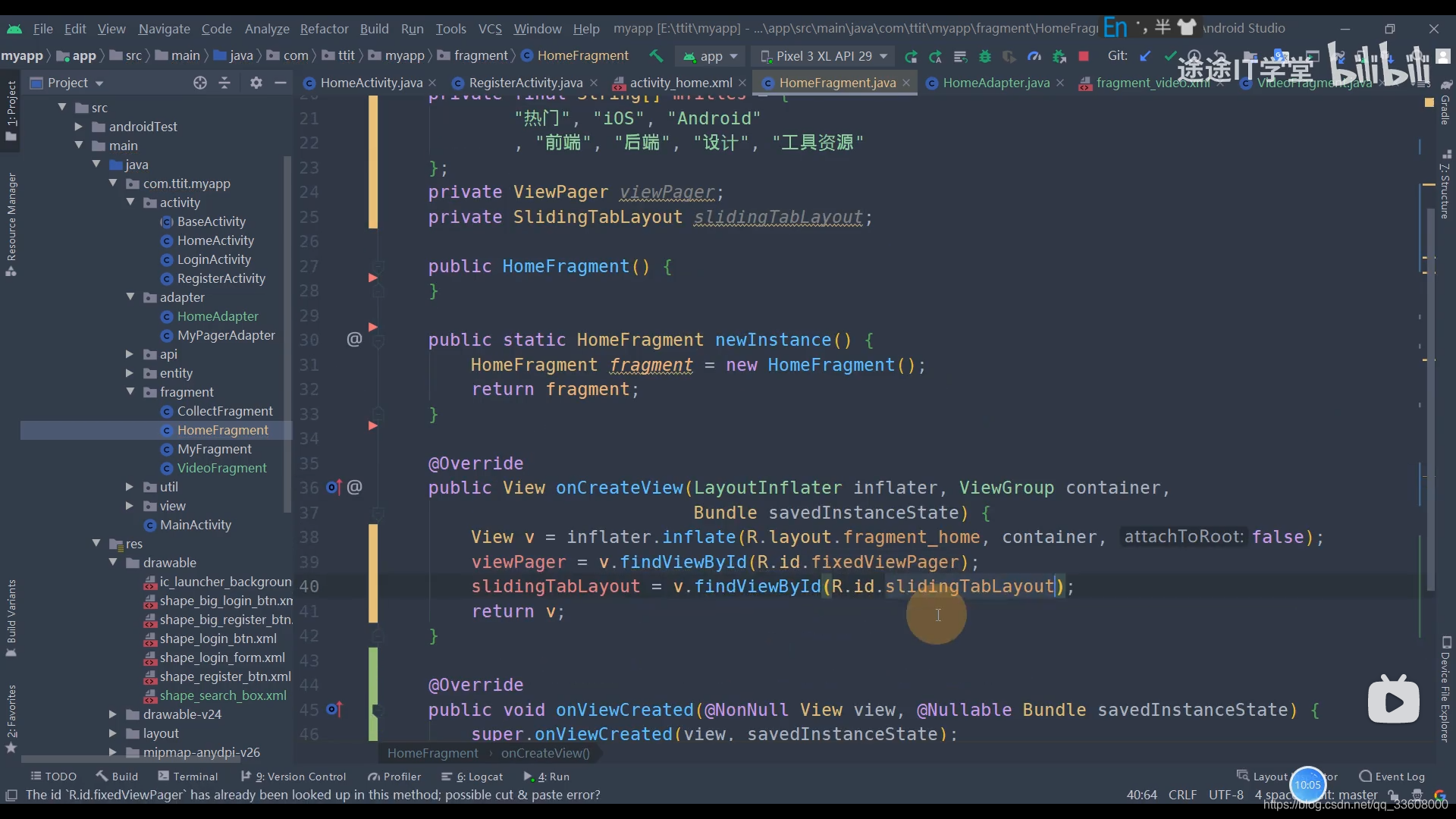
Task: Click the Git Commit checkmark icon
Action: coord(1170,56)
